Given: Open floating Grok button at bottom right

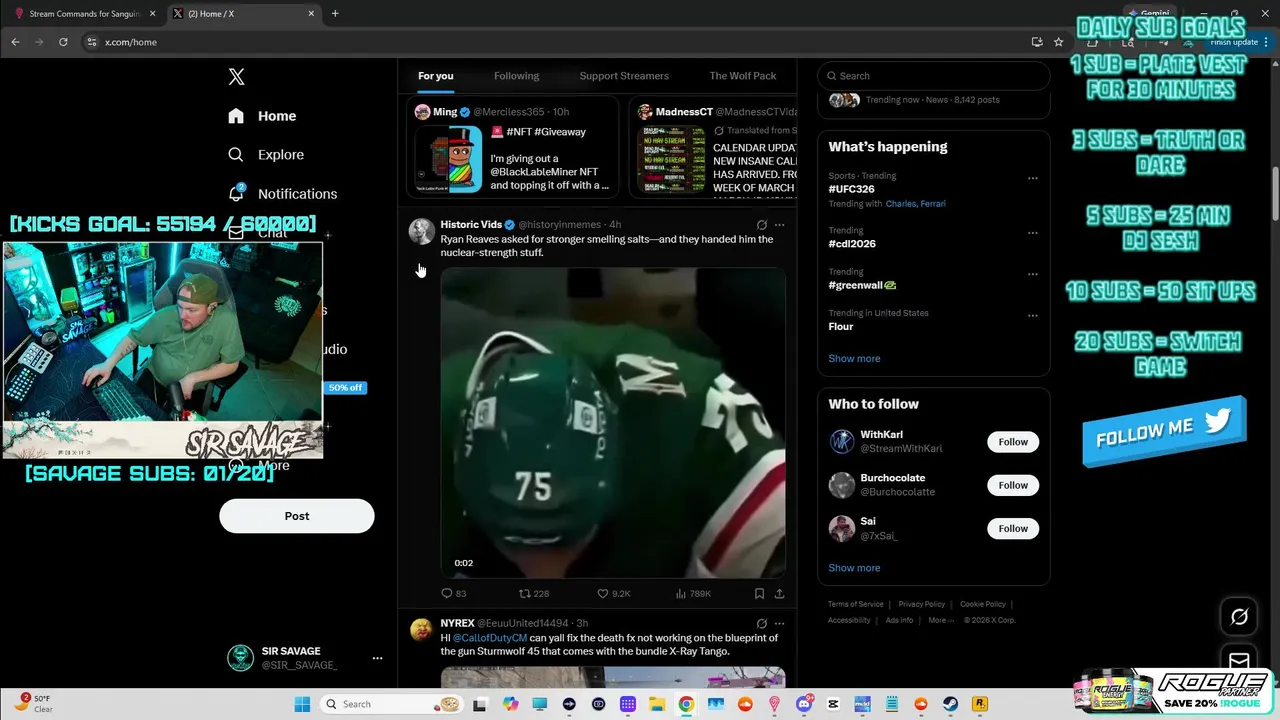Looking at the screenshot, I should pyautogui.click(x=1239, y=617).
